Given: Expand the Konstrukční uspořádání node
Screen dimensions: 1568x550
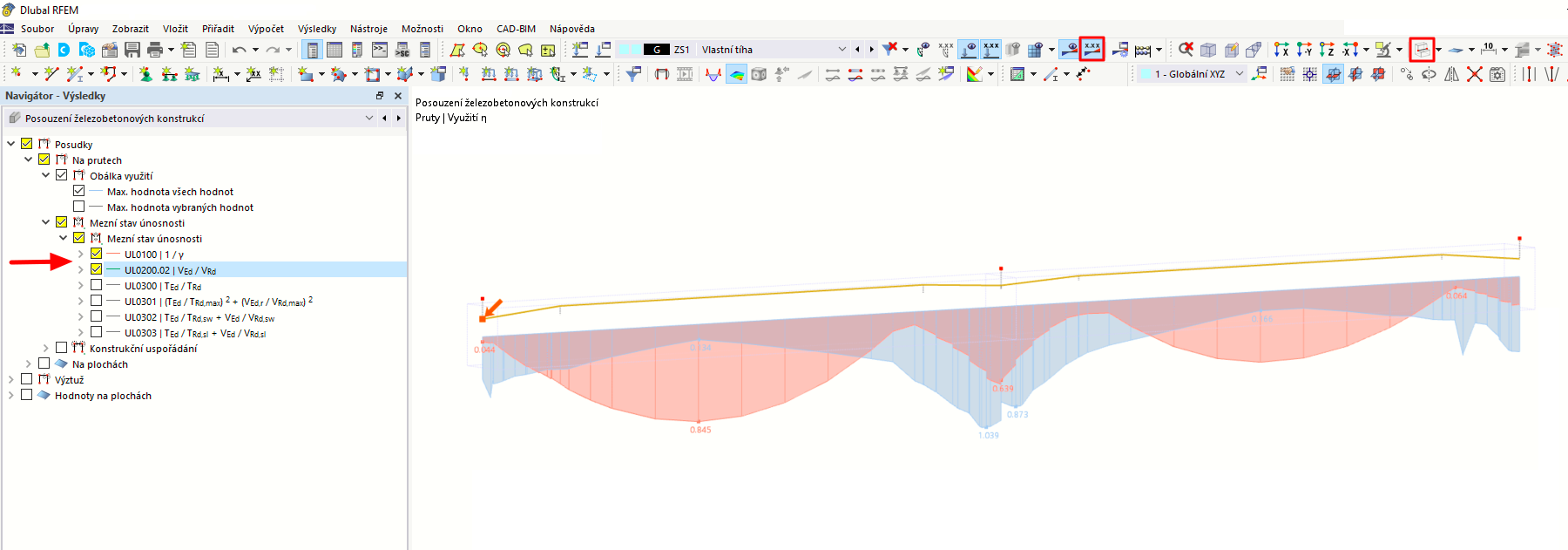Looking at the screenshot, I should tap(45, 348).
